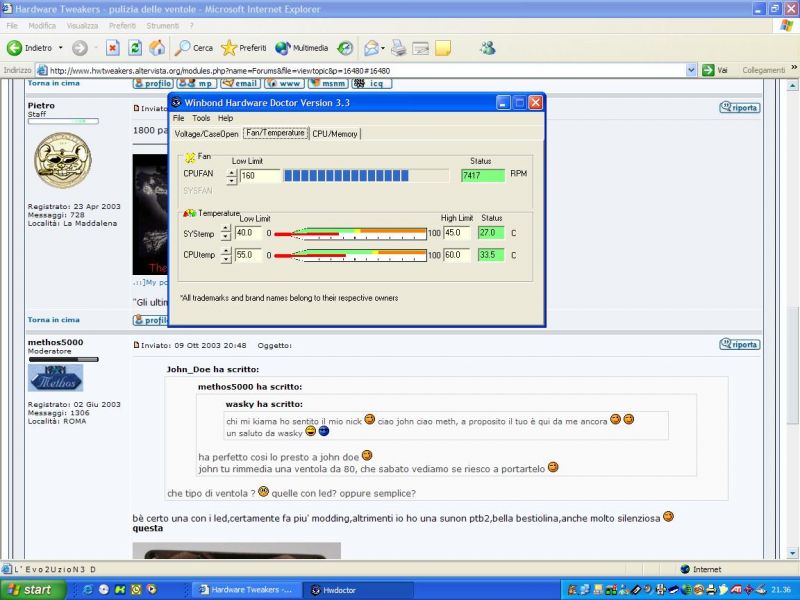Click the address bar URL field
800x600 pixels.
(361, 70)
